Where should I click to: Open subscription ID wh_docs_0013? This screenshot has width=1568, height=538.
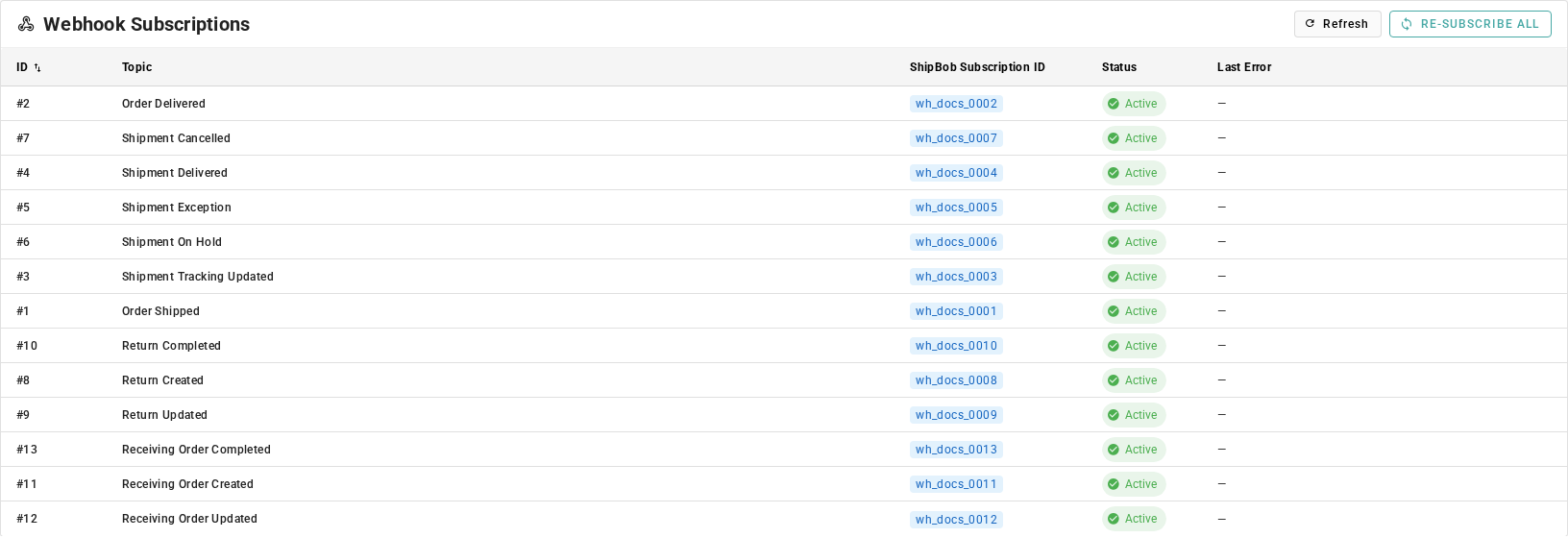tap(956, 450)
